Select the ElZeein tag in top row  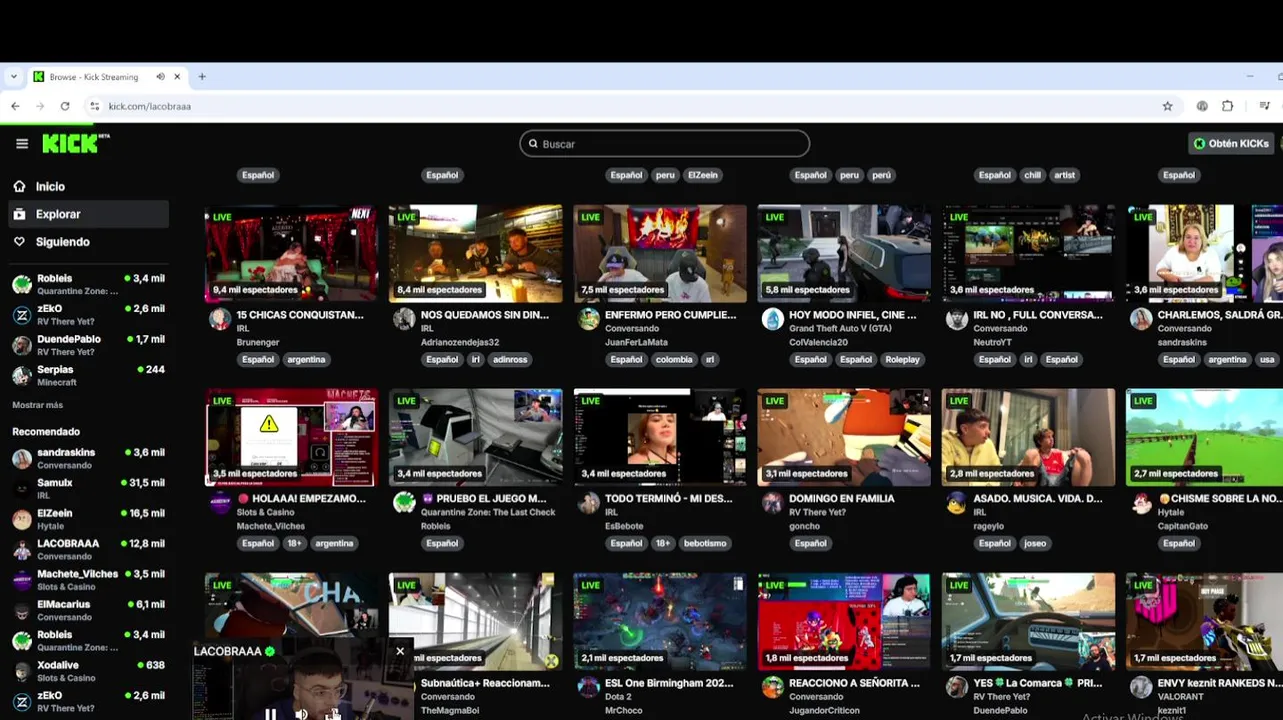click(702, 175)
